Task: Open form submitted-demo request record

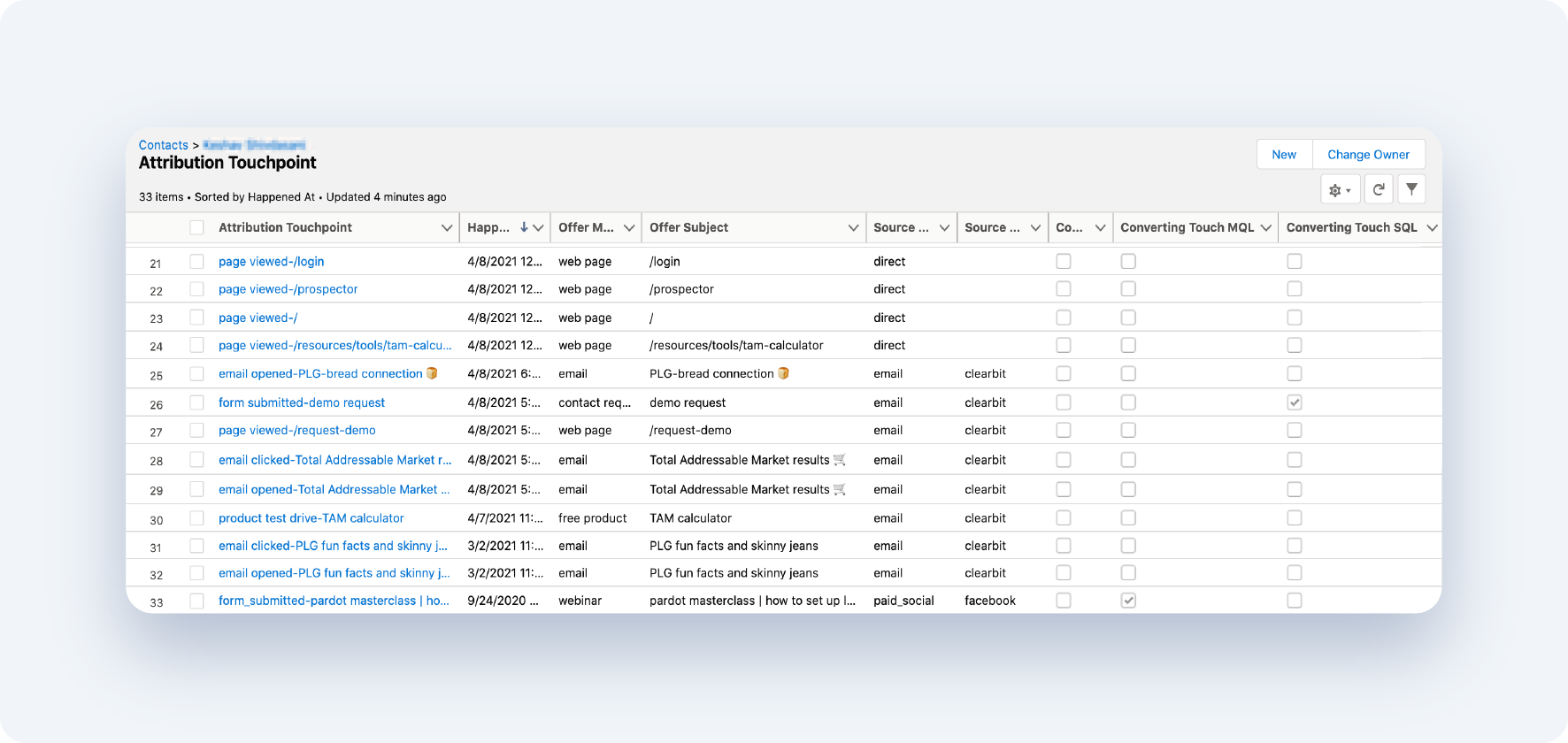Action: [x=302, y=402]
